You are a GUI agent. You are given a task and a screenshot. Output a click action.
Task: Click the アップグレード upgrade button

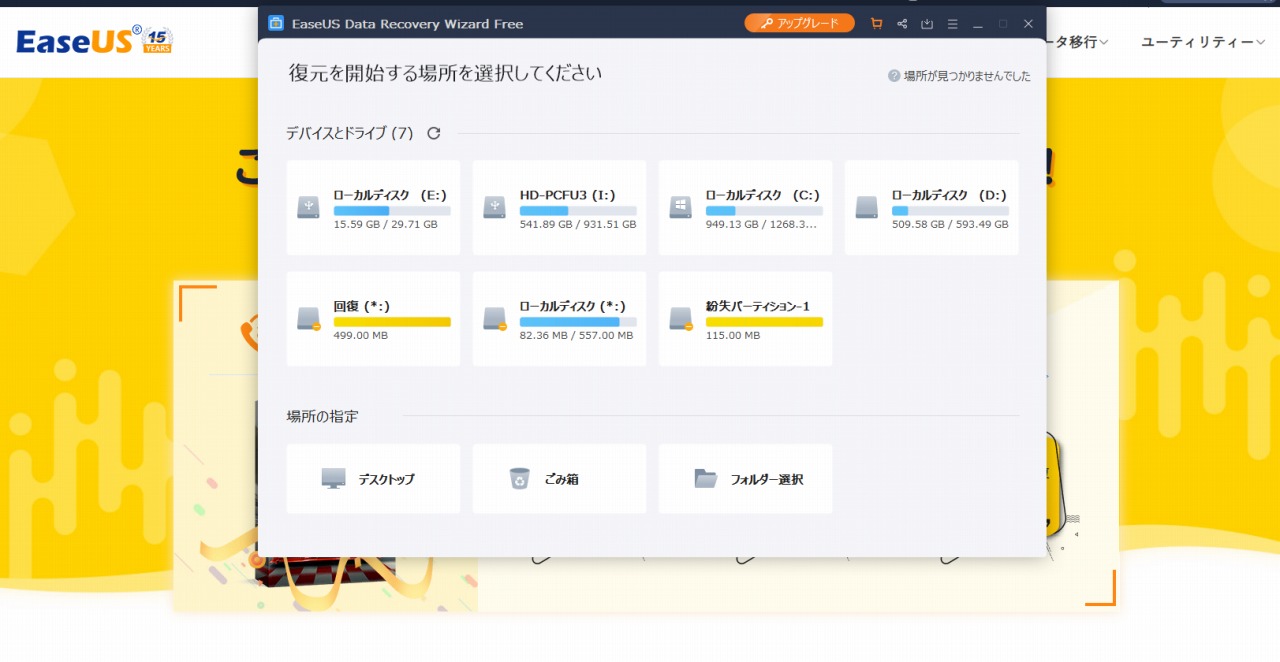(799, 23)
